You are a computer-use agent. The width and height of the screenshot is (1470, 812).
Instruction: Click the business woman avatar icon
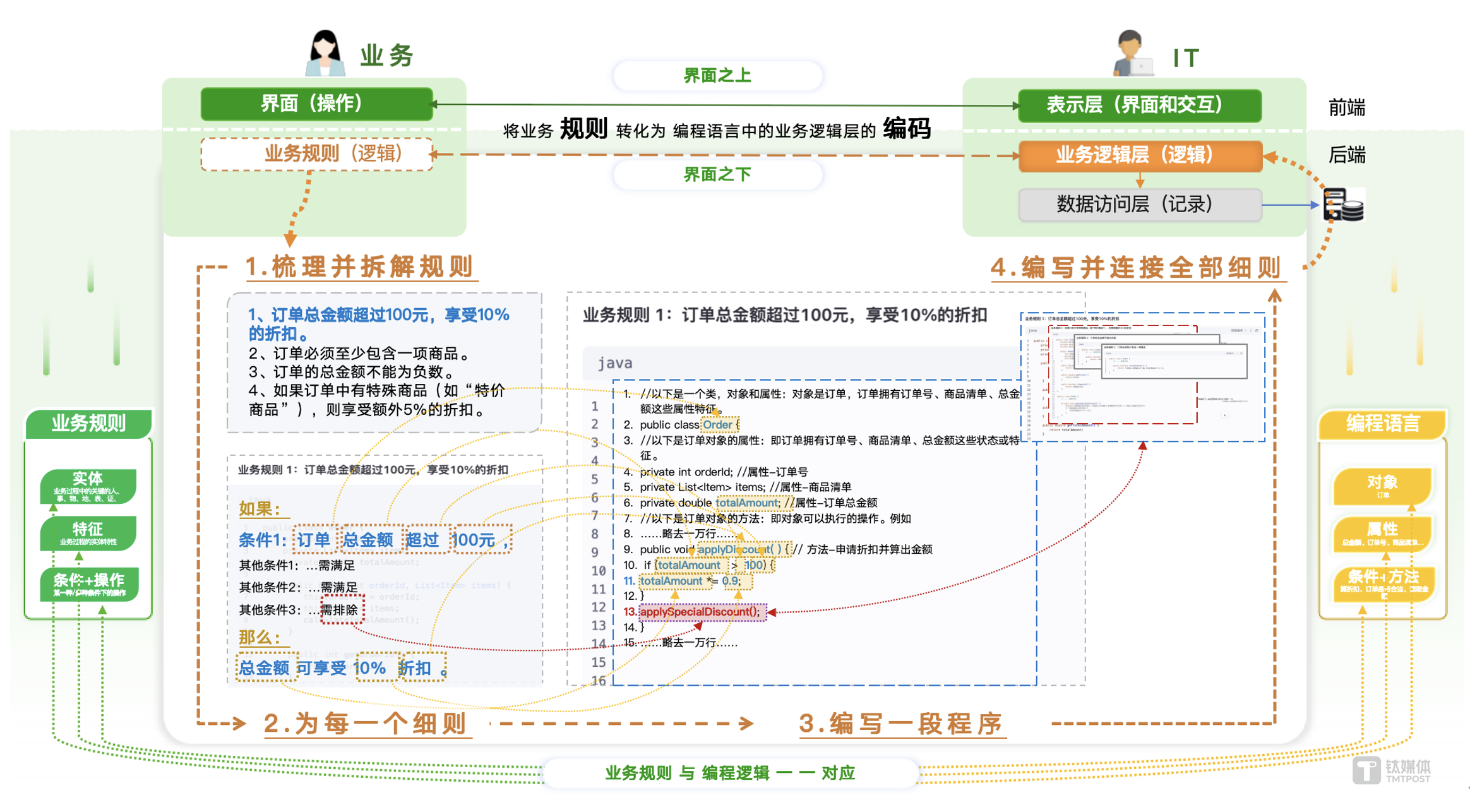tap(325, 53)
